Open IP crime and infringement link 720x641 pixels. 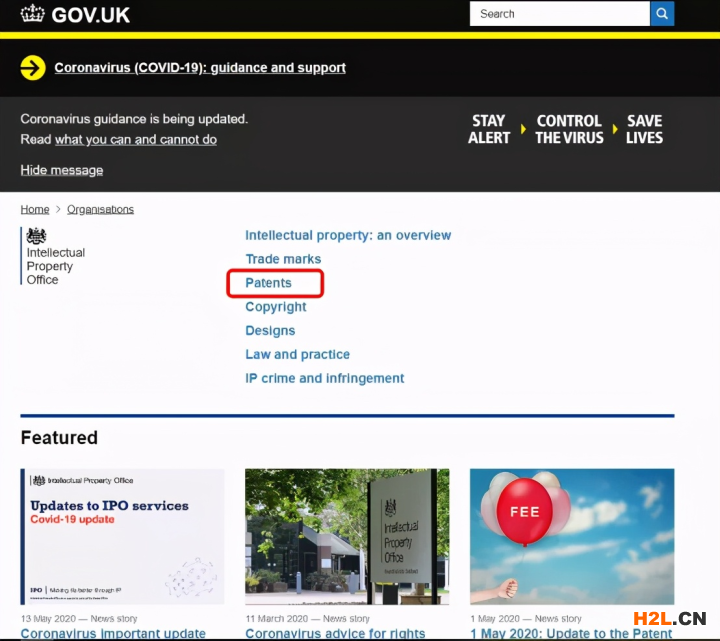pyautogui.click(x=325, y=378)
